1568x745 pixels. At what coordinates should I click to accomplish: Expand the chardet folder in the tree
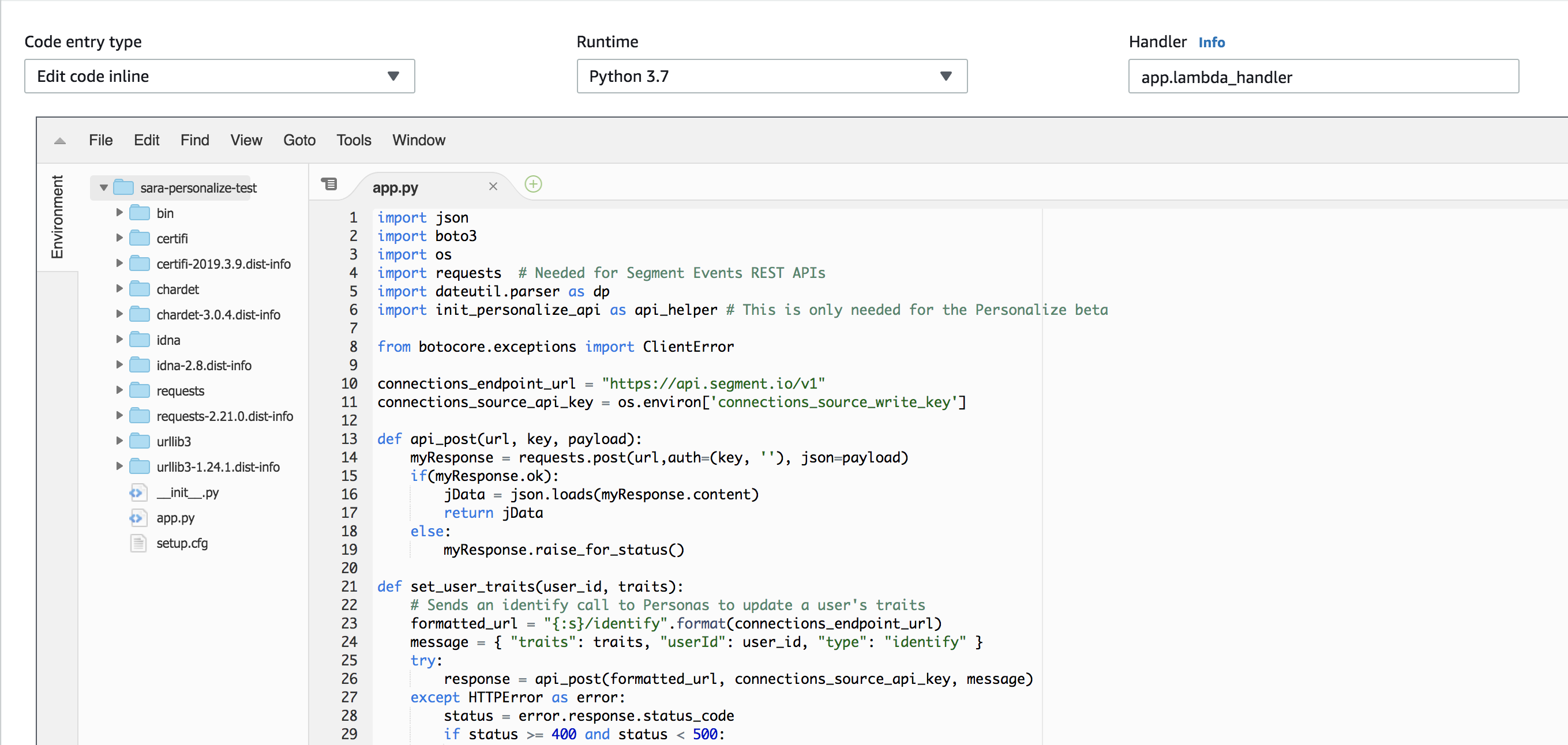(119, 288)
